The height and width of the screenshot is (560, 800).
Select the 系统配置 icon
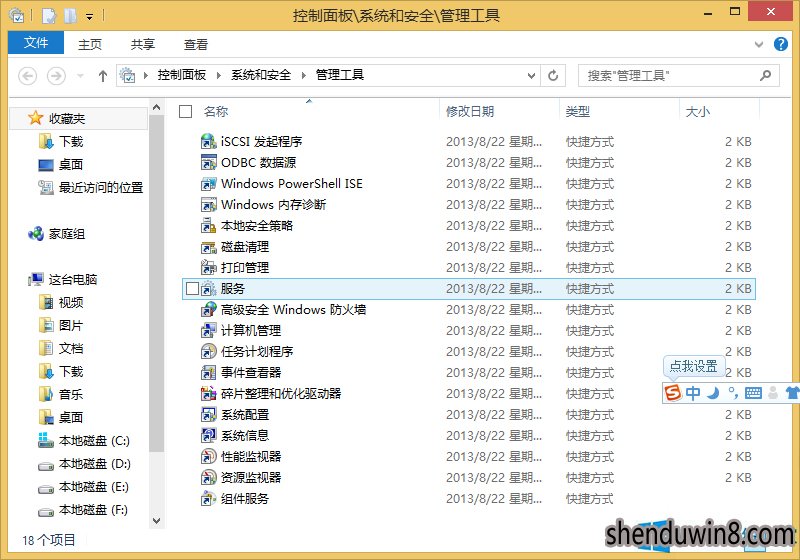(x=208, y=415)
